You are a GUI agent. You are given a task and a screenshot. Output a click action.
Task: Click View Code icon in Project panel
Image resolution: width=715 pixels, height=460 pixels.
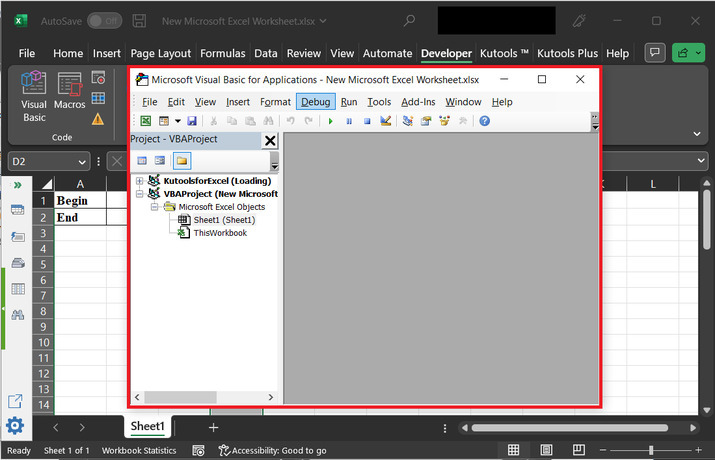click(x=142, y=160)
